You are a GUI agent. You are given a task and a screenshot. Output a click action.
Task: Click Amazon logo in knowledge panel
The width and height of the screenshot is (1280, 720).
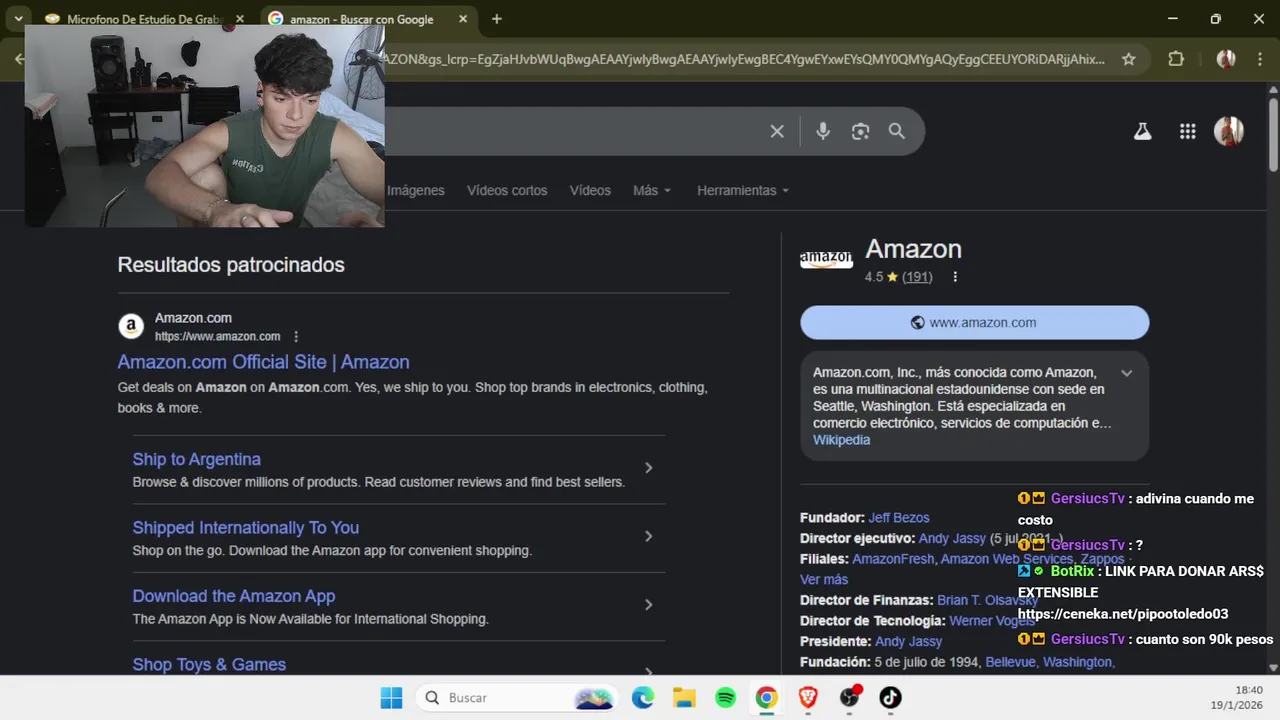(x=826, y=260)
